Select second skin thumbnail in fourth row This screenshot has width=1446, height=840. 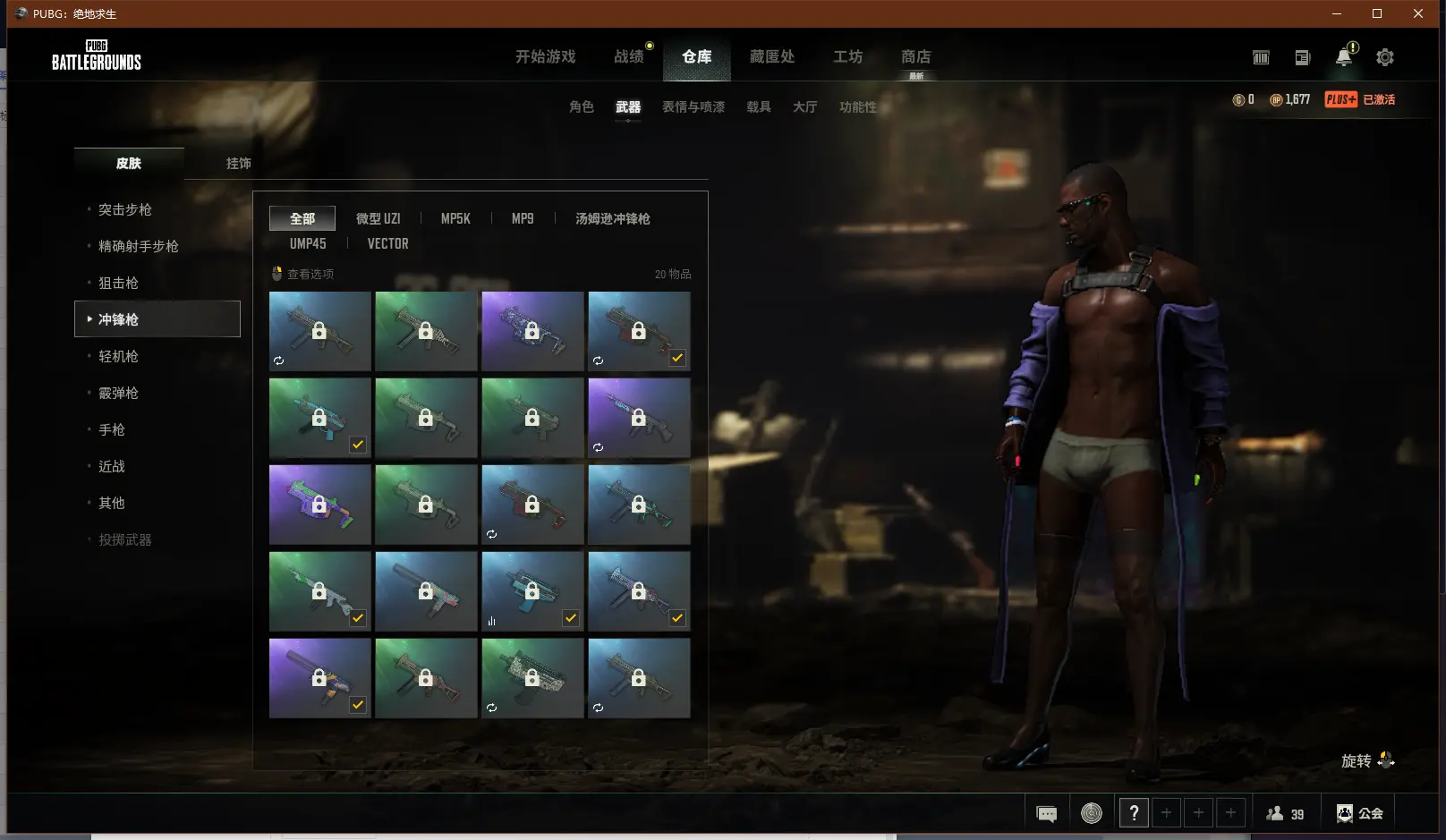(426, 591)
